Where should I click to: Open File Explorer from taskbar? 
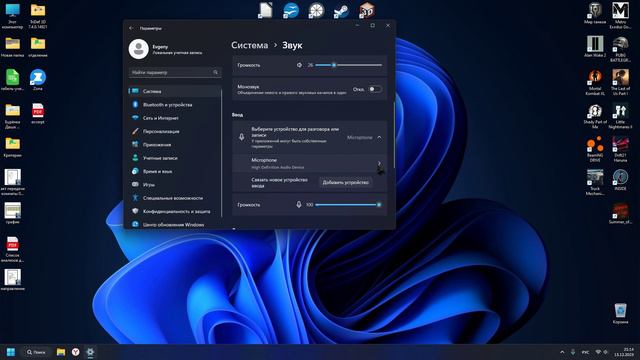61,352
